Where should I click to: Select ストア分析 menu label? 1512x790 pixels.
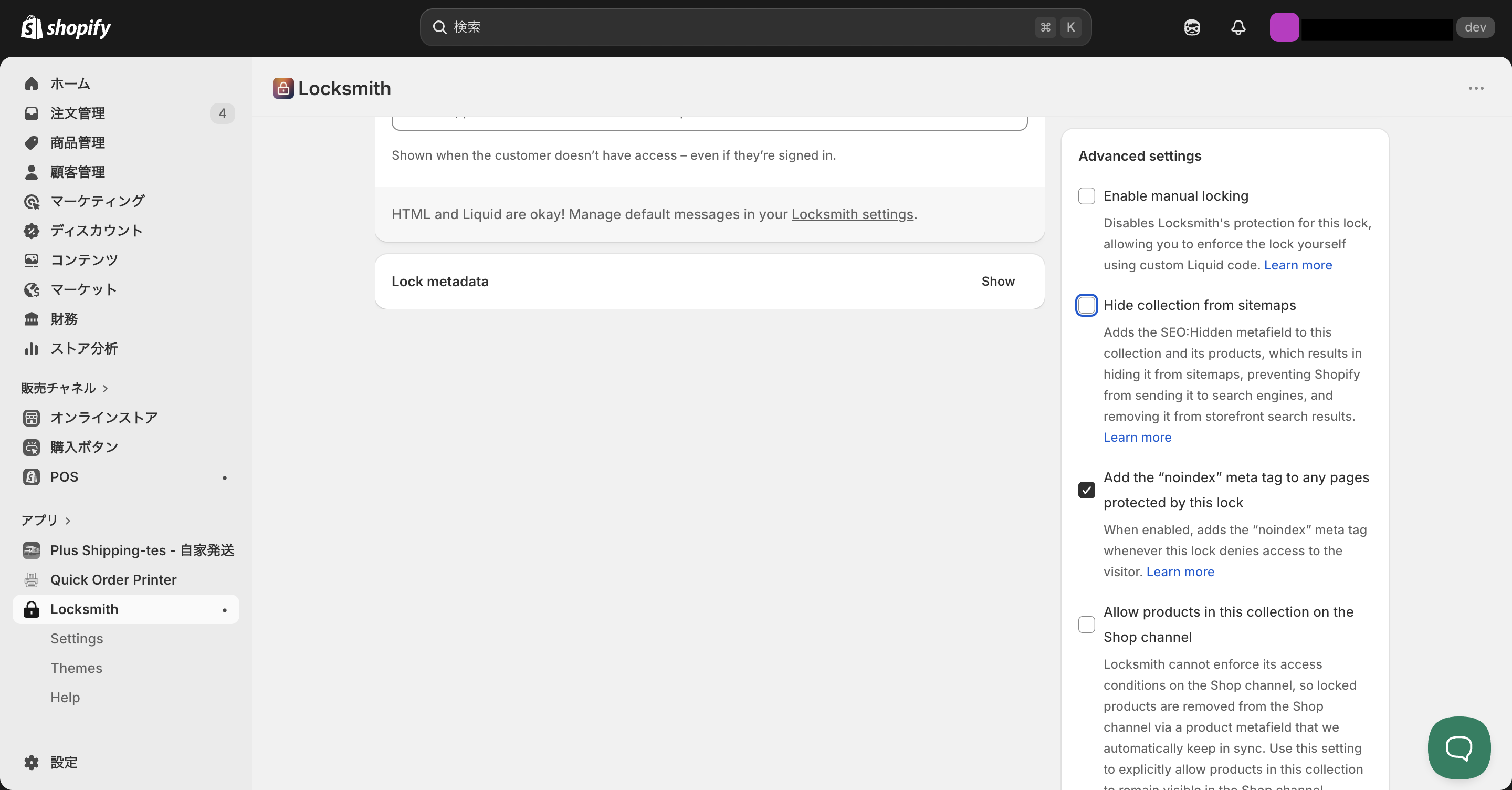[x=84, y=348]
